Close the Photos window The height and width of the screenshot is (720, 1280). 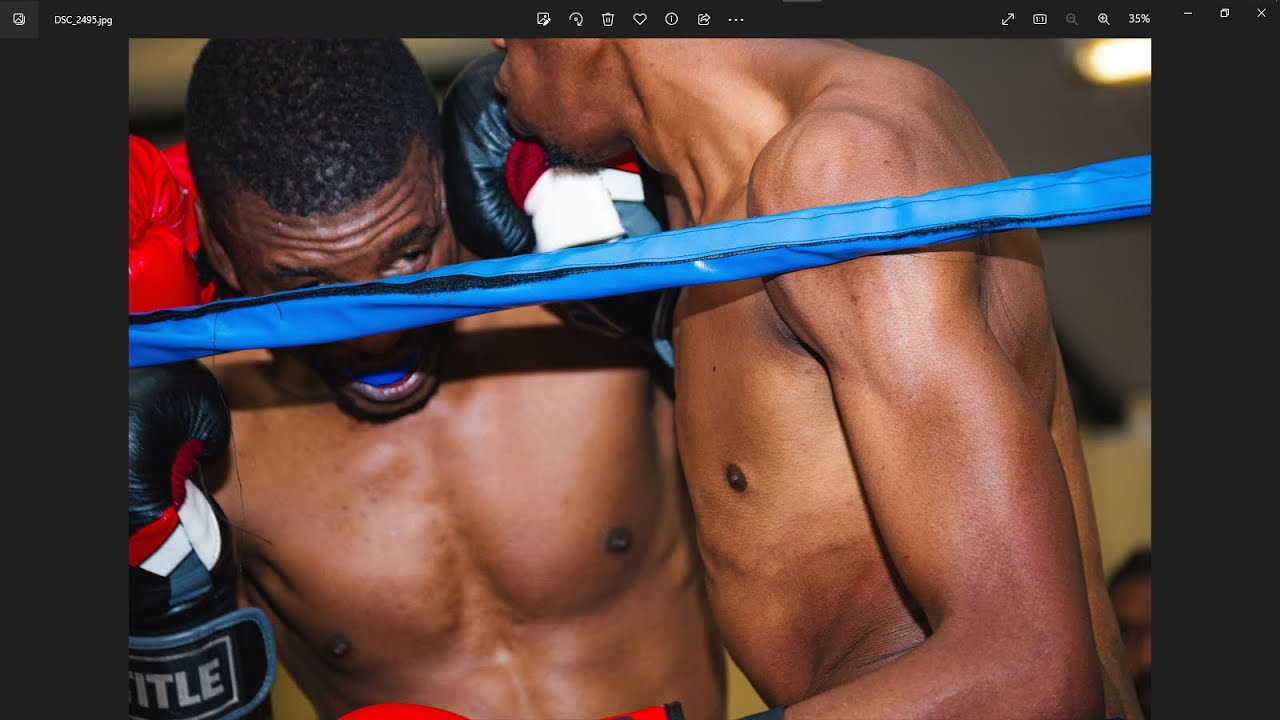coord(1261,13)
